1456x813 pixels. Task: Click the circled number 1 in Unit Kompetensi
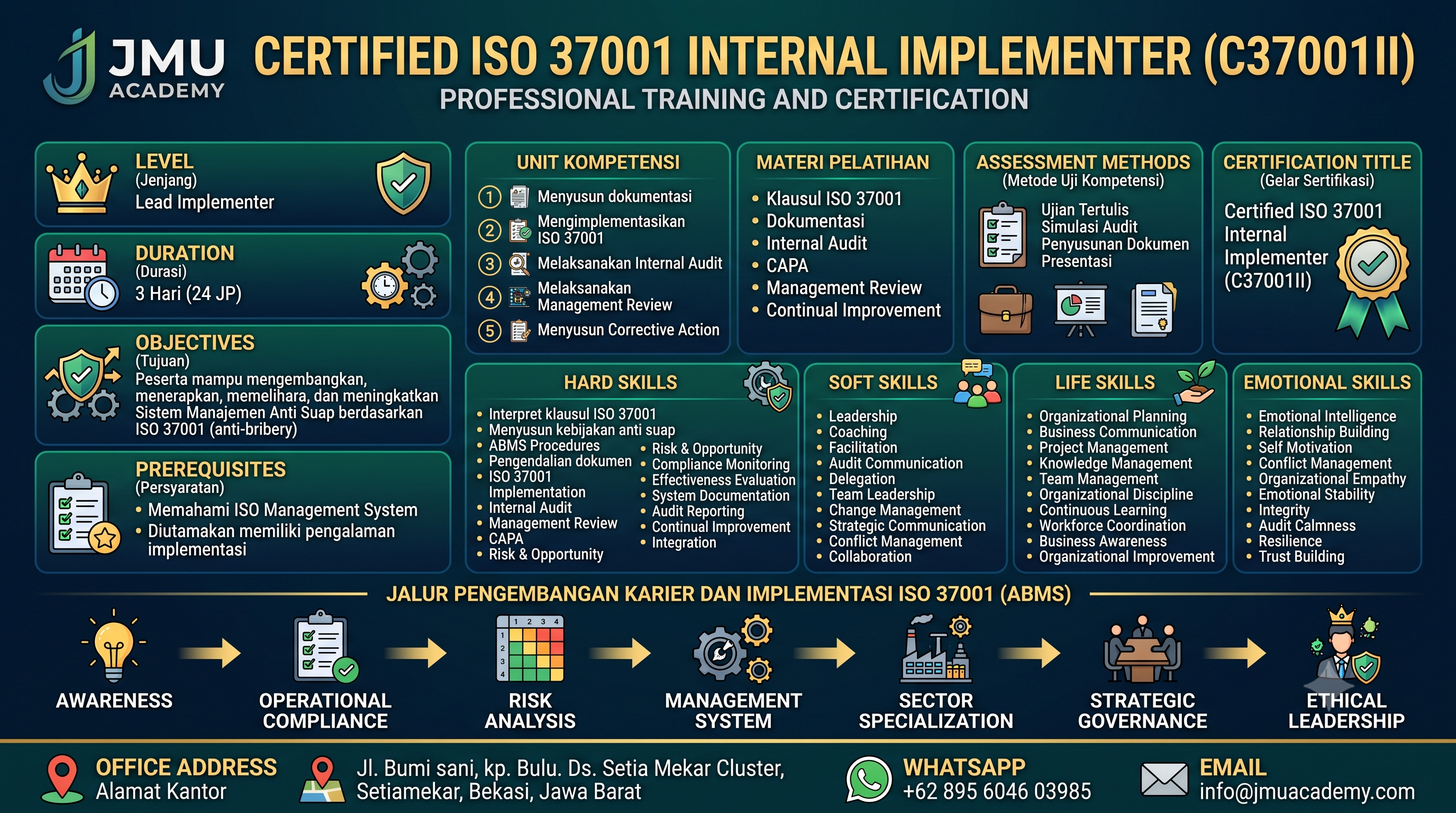tap(489, 197)
